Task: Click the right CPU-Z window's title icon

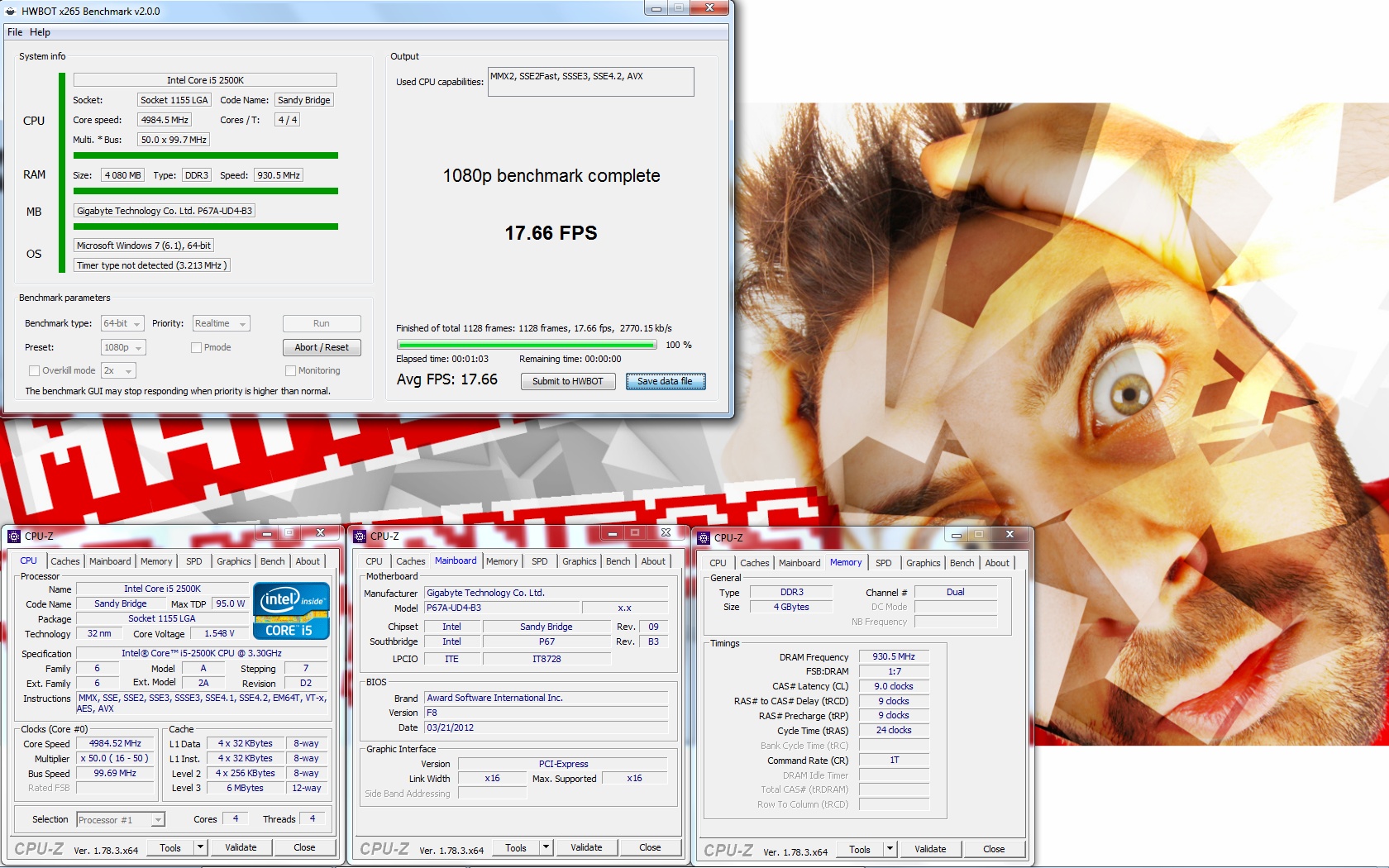Action: (704, 538)
